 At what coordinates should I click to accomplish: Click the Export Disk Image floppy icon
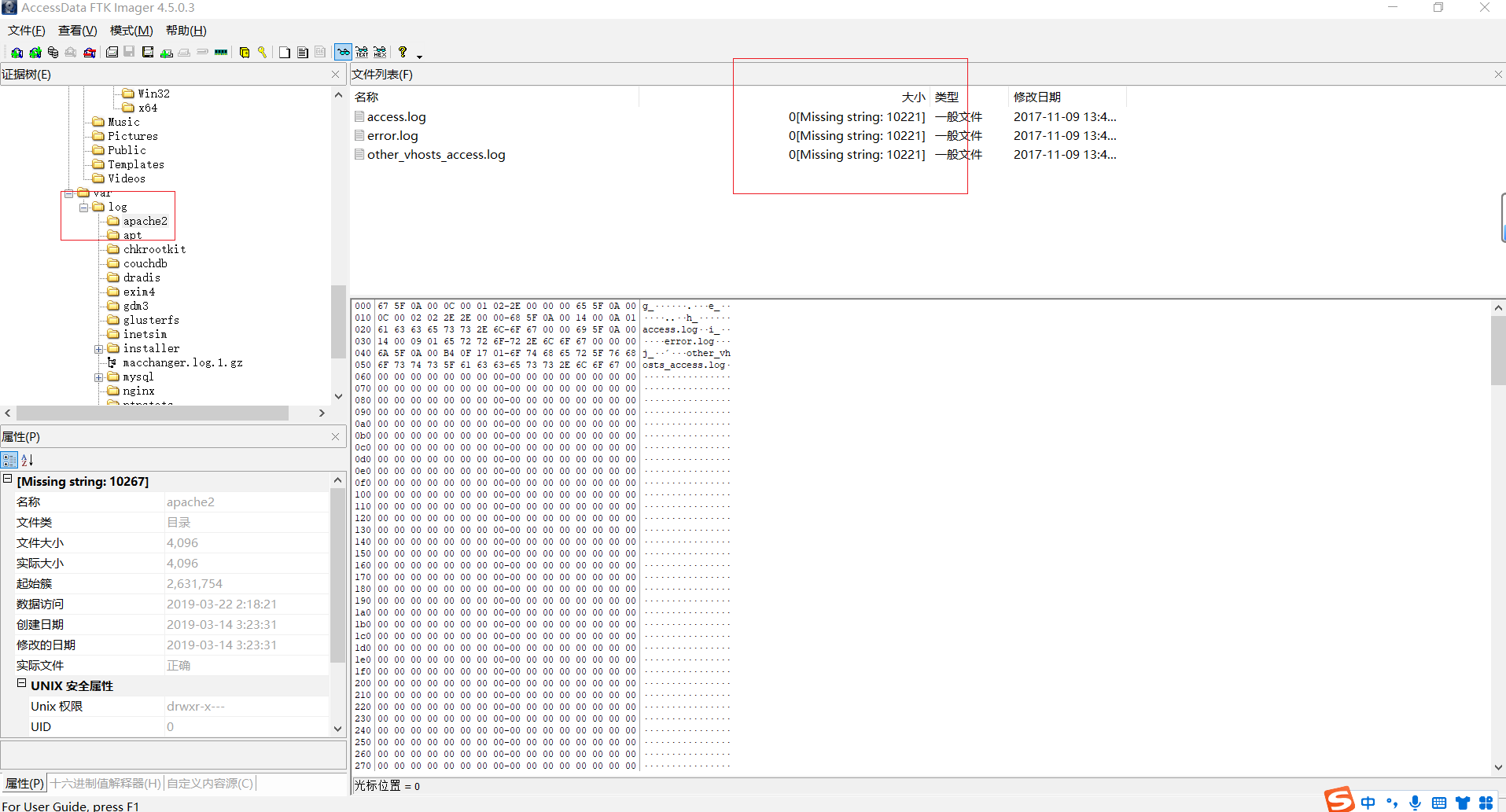coord(129,52)
